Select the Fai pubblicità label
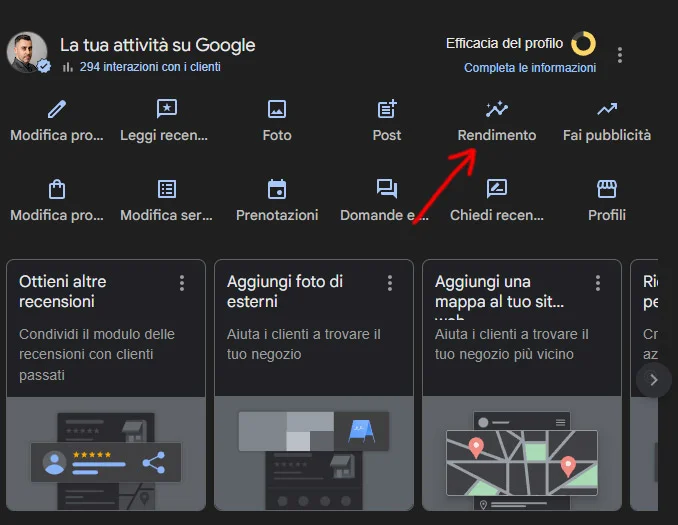The width and height of the screenshot is (678, 525). coord(607,135)
